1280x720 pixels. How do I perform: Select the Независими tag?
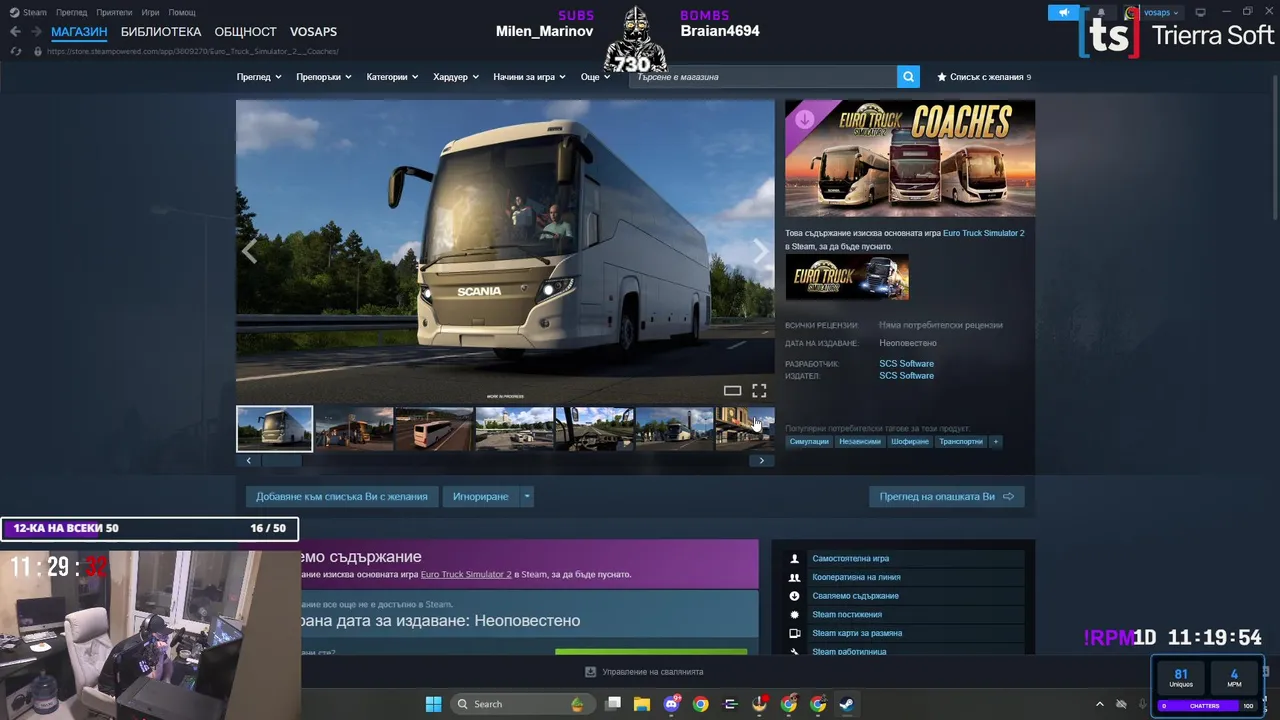[860, 441]
